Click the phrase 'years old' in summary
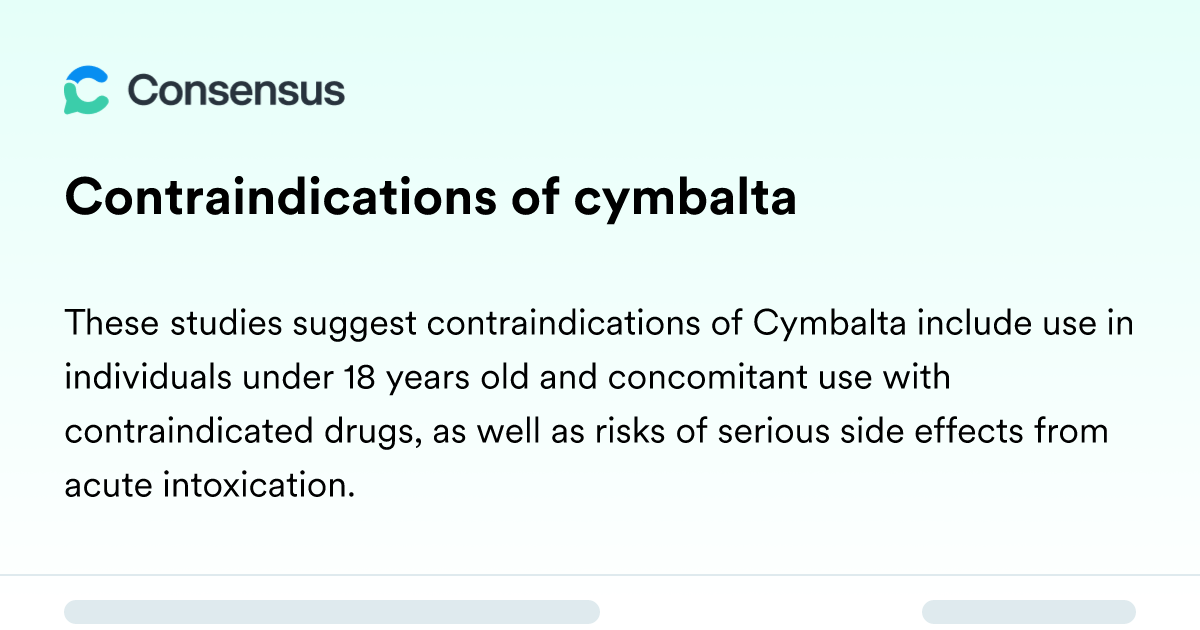The height and width of the screenshot is (630, 1200). click(x=436, y=380)
